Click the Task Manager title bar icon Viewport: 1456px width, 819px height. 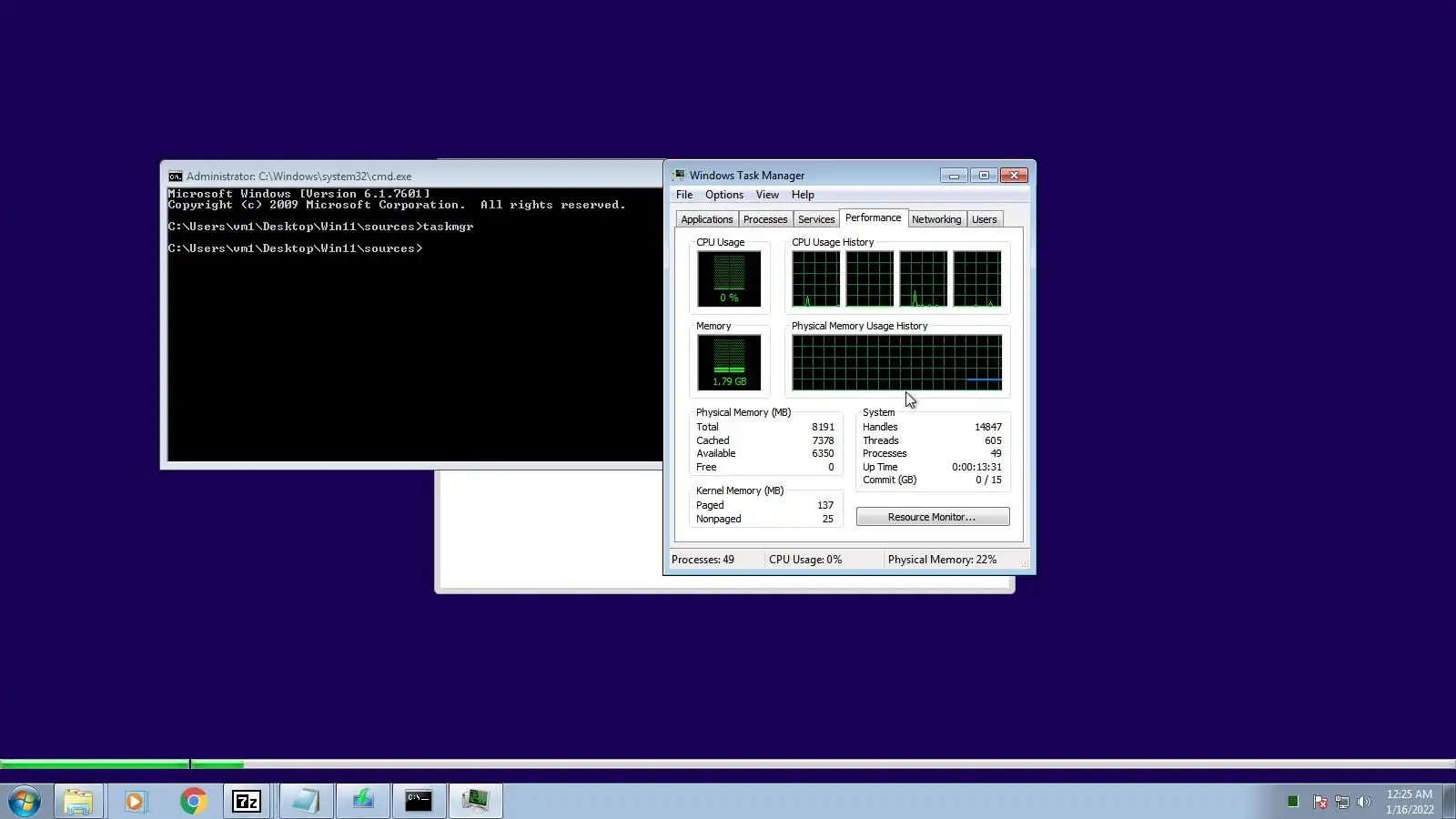point(679,176)
